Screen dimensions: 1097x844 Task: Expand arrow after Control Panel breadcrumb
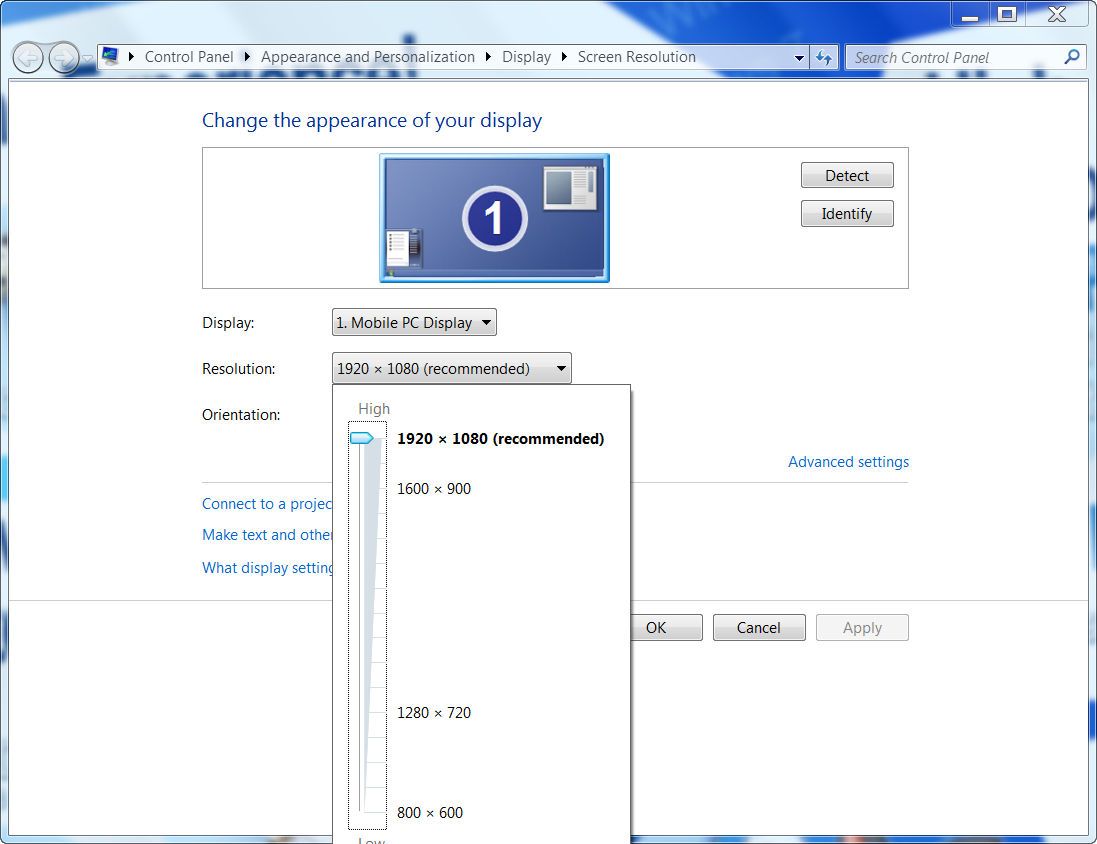(247, 57)
